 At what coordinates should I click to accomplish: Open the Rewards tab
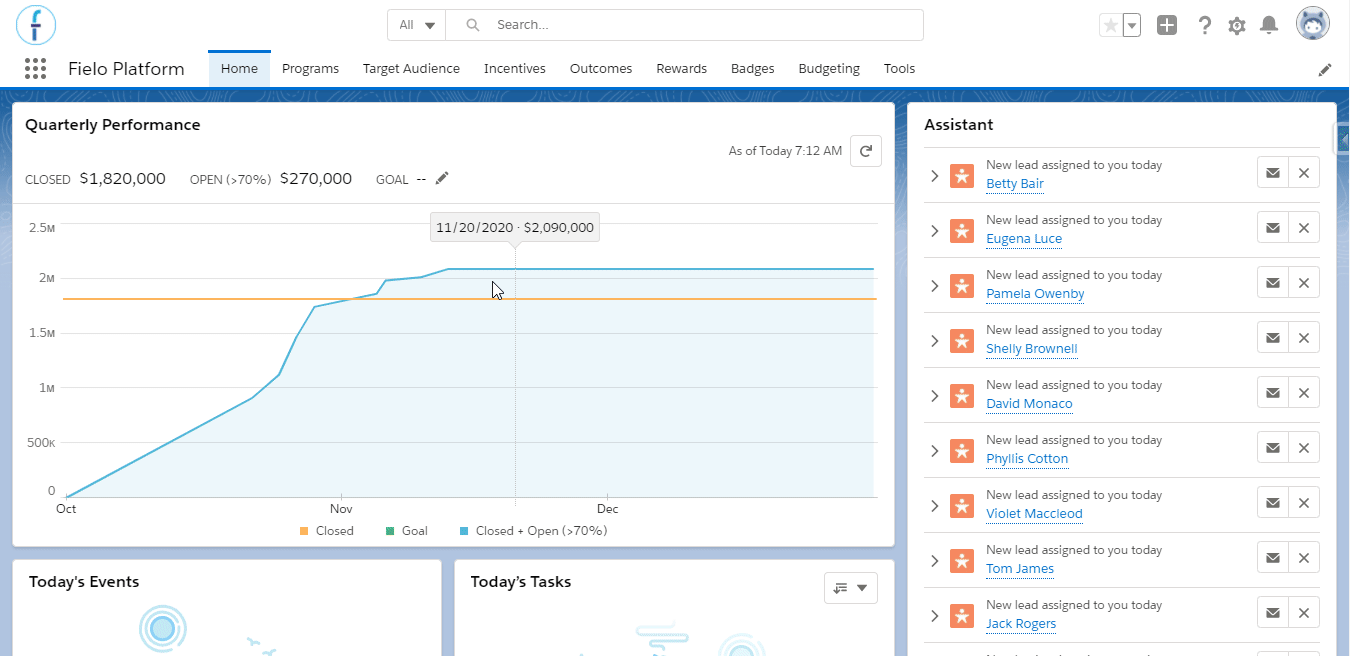click(x=682, y=69)
